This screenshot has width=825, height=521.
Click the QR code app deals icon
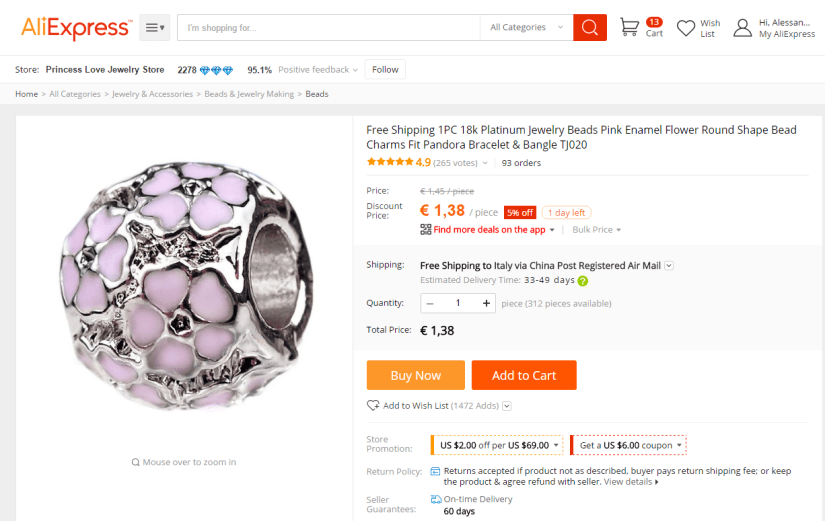pos(426,230)
